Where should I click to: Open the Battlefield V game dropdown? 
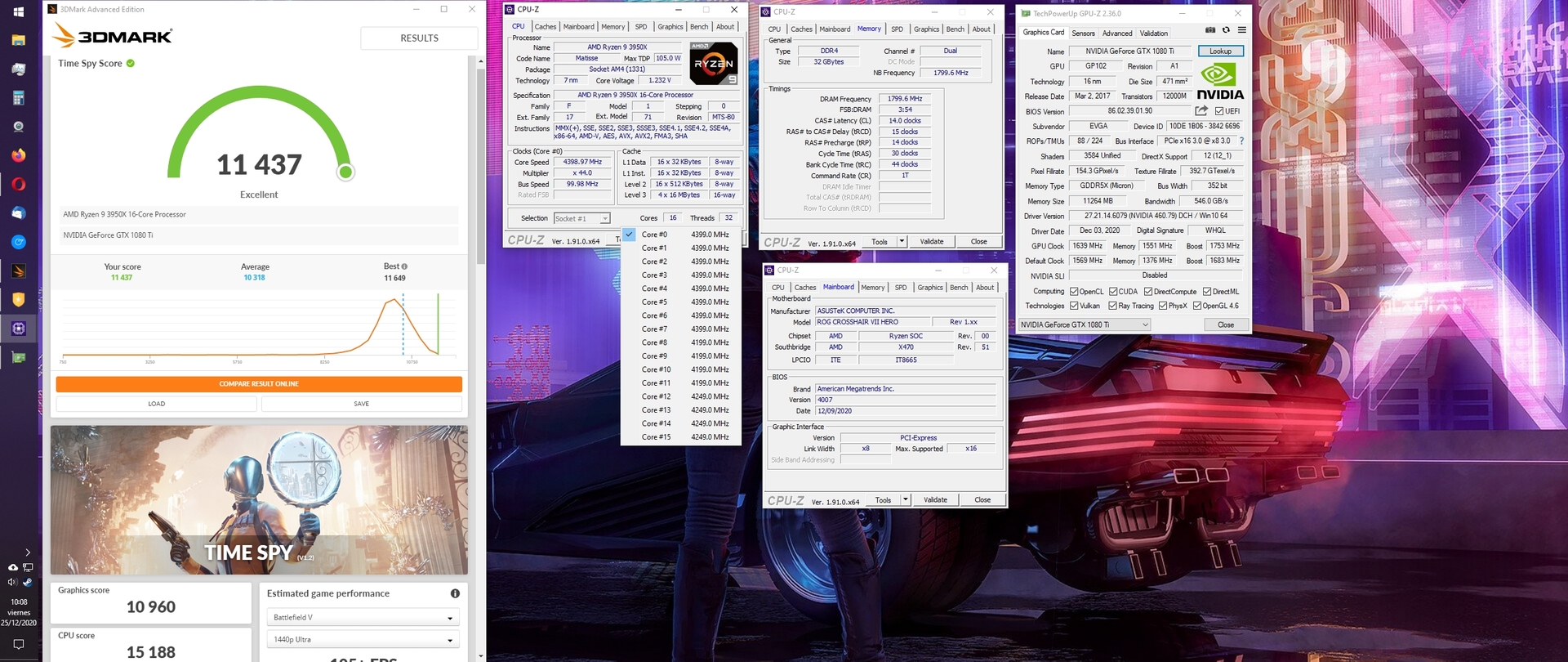363,617
